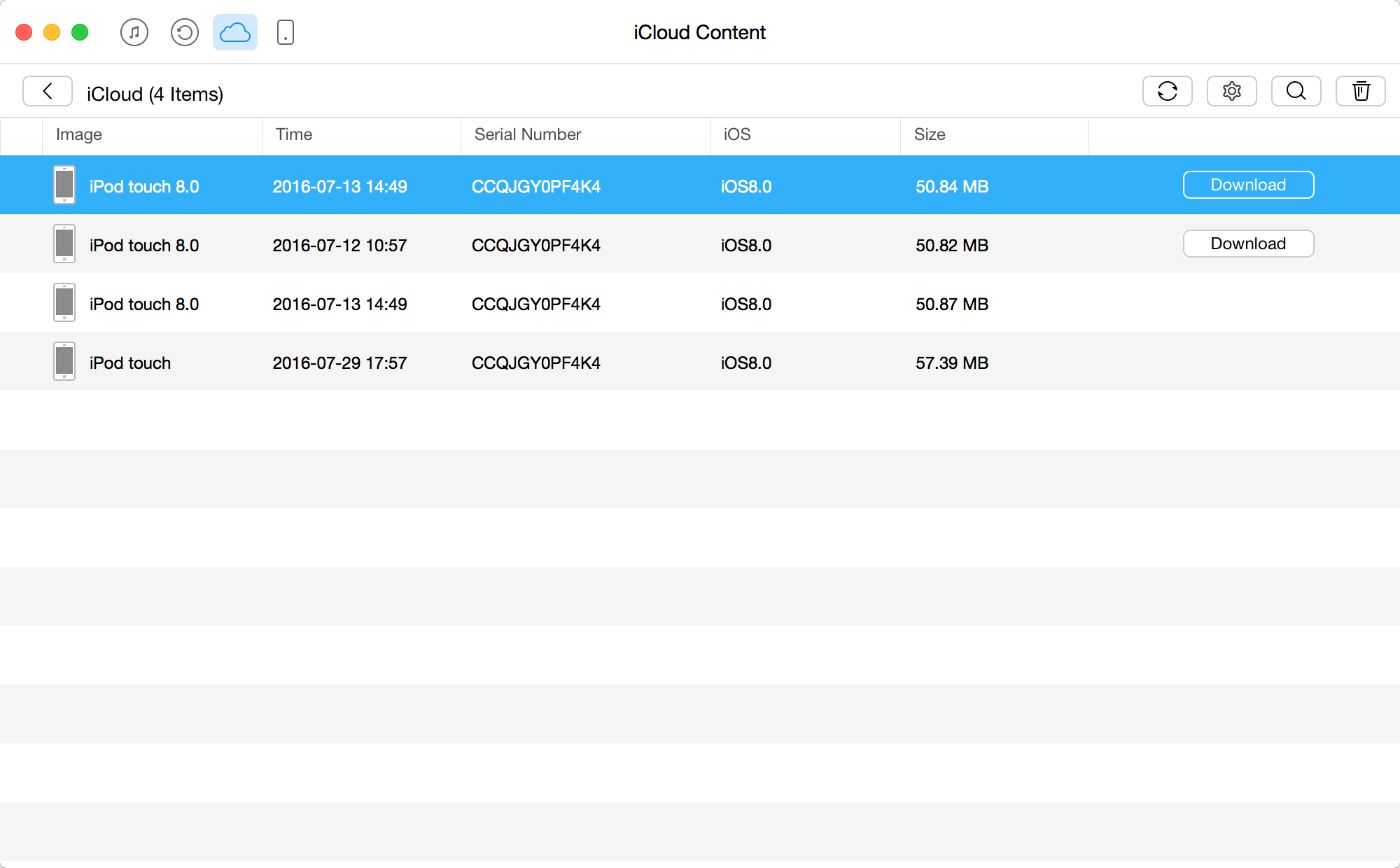This screenshot has height=868, width=1400.
Task: Select the iPod touch row dated 2016-07-29
Action: [700, 361]
